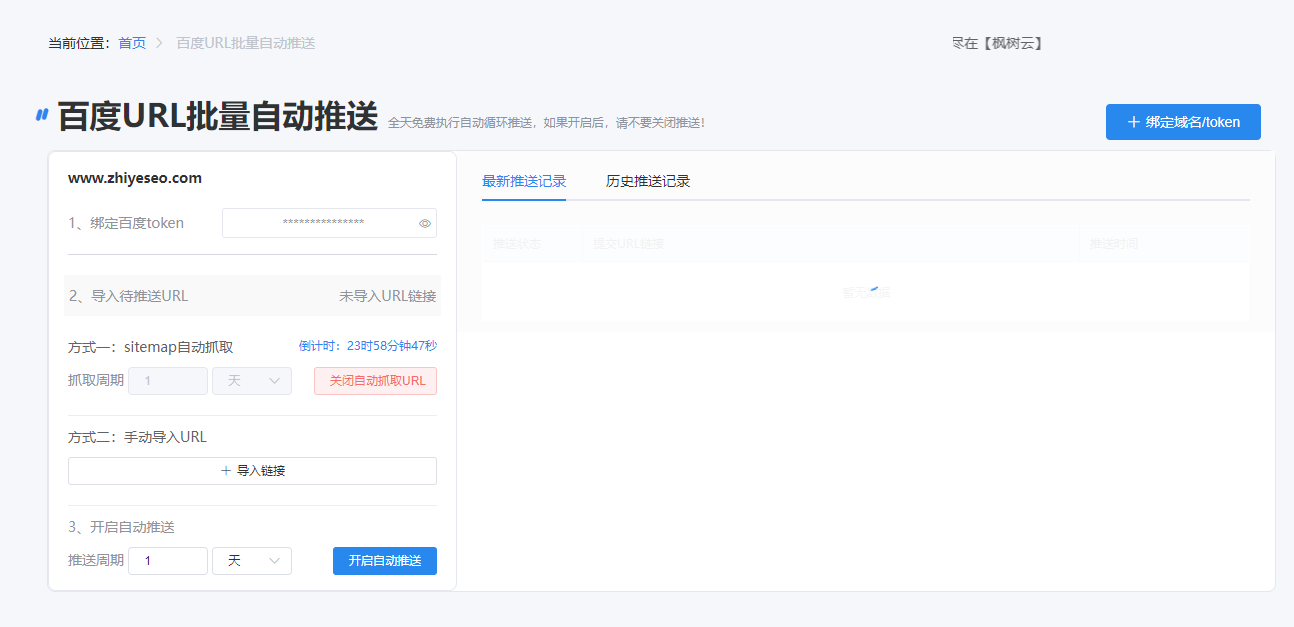Click the 绑定域名/token button
This screenshot has width=1294, height=627.
pyautogui.click(x=1183, y=122)
